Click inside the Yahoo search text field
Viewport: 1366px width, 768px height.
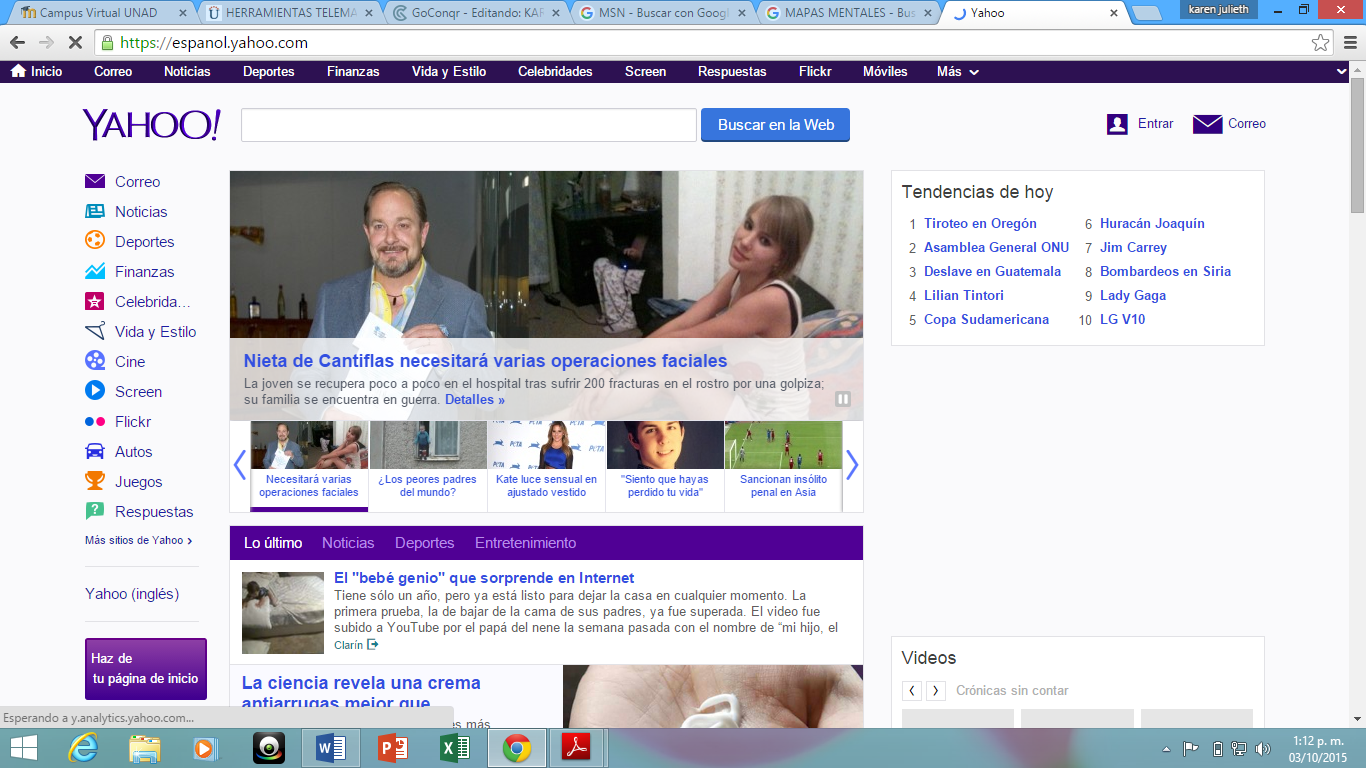point(468,125)
